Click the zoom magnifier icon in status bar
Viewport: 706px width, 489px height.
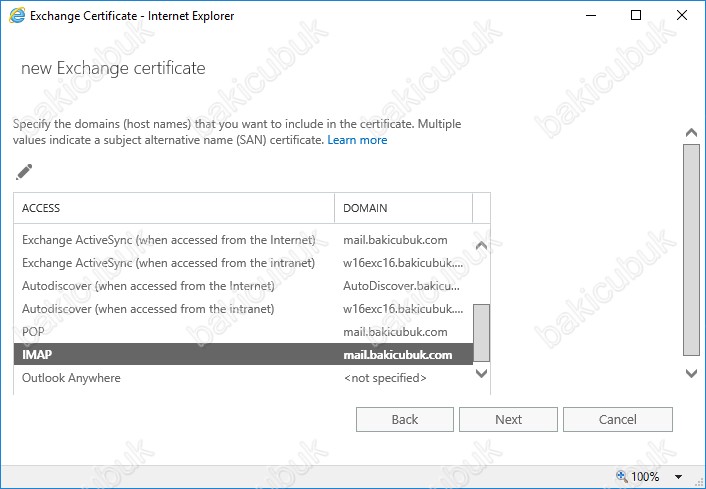click(x=621, y=476)
